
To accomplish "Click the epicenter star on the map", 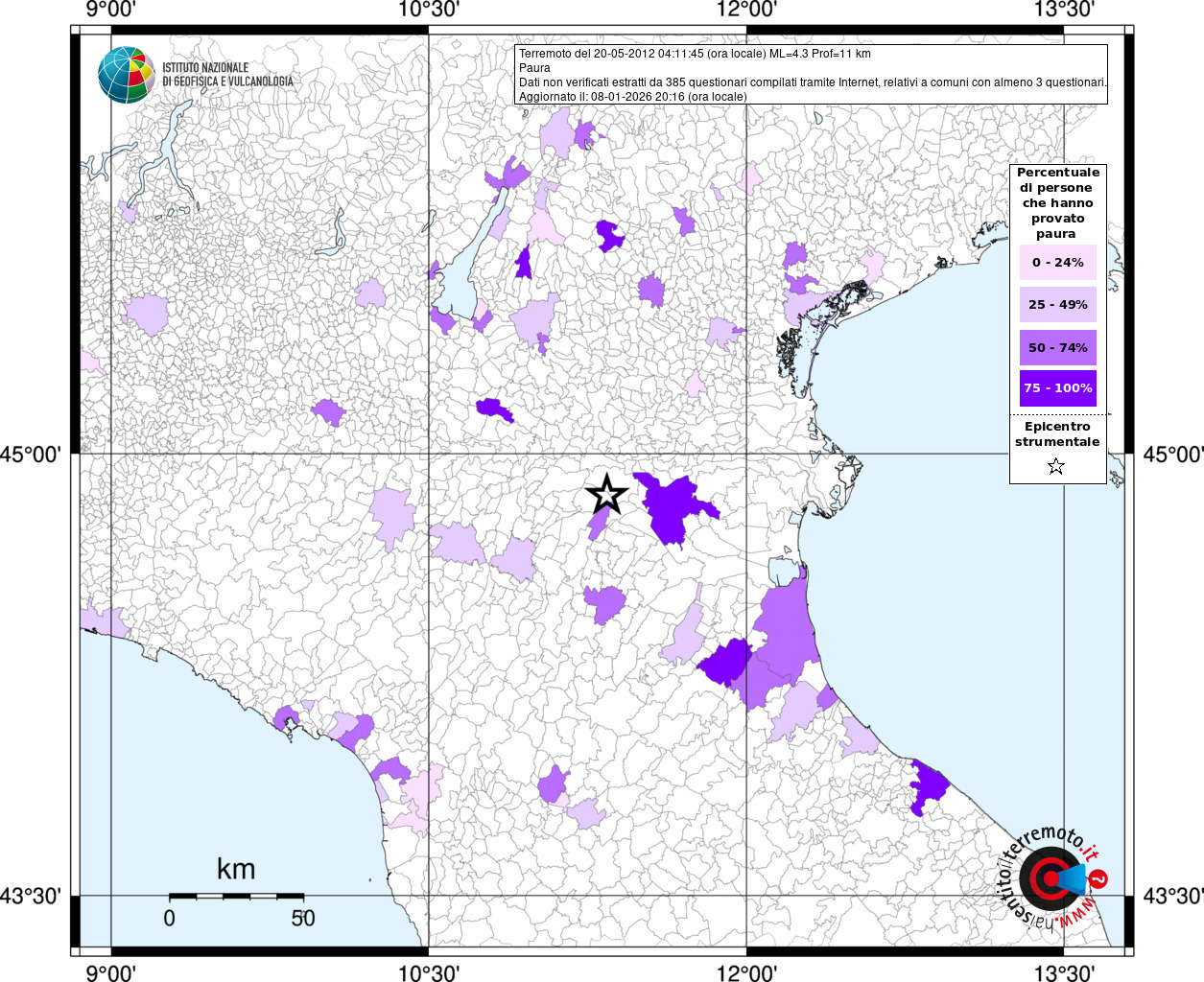I will point(606,494).
